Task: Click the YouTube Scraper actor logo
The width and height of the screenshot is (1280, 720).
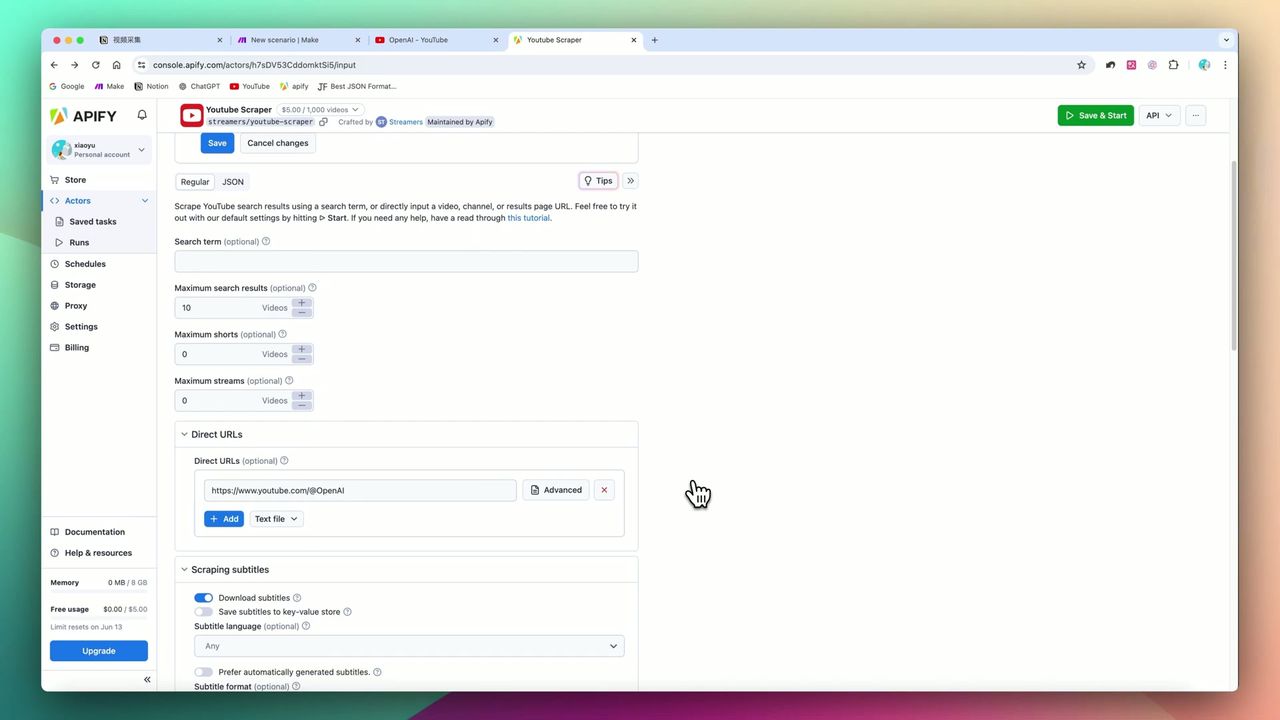Action: pos(191,115)
